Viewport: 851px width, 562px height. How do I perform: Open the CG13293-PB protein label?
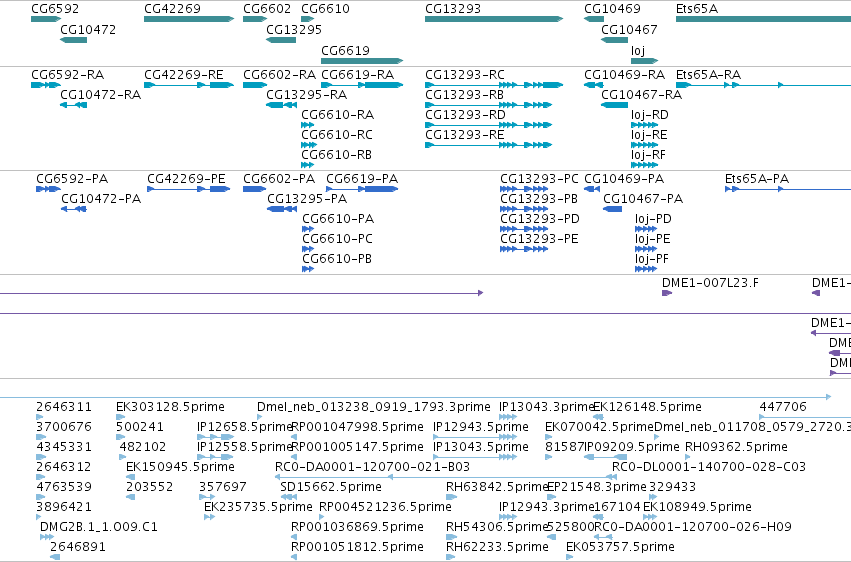point(539,199)
